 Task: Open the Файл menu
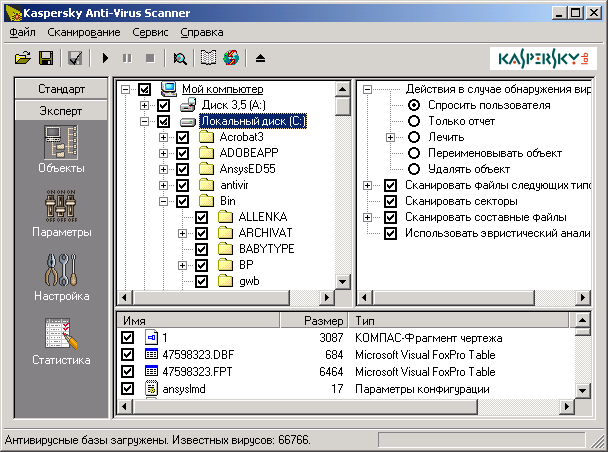click(x=22, y=32)
